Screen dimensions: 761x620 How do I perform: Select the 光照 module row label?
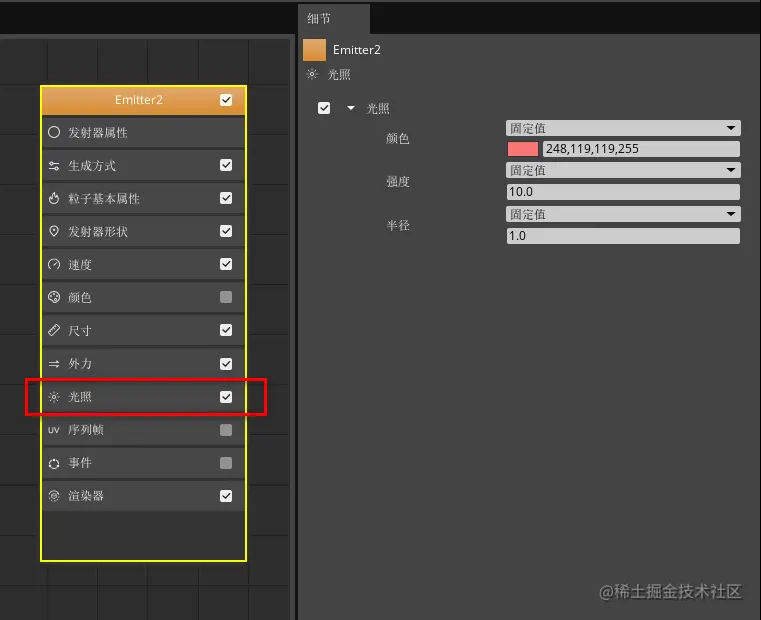coord(80,397)
